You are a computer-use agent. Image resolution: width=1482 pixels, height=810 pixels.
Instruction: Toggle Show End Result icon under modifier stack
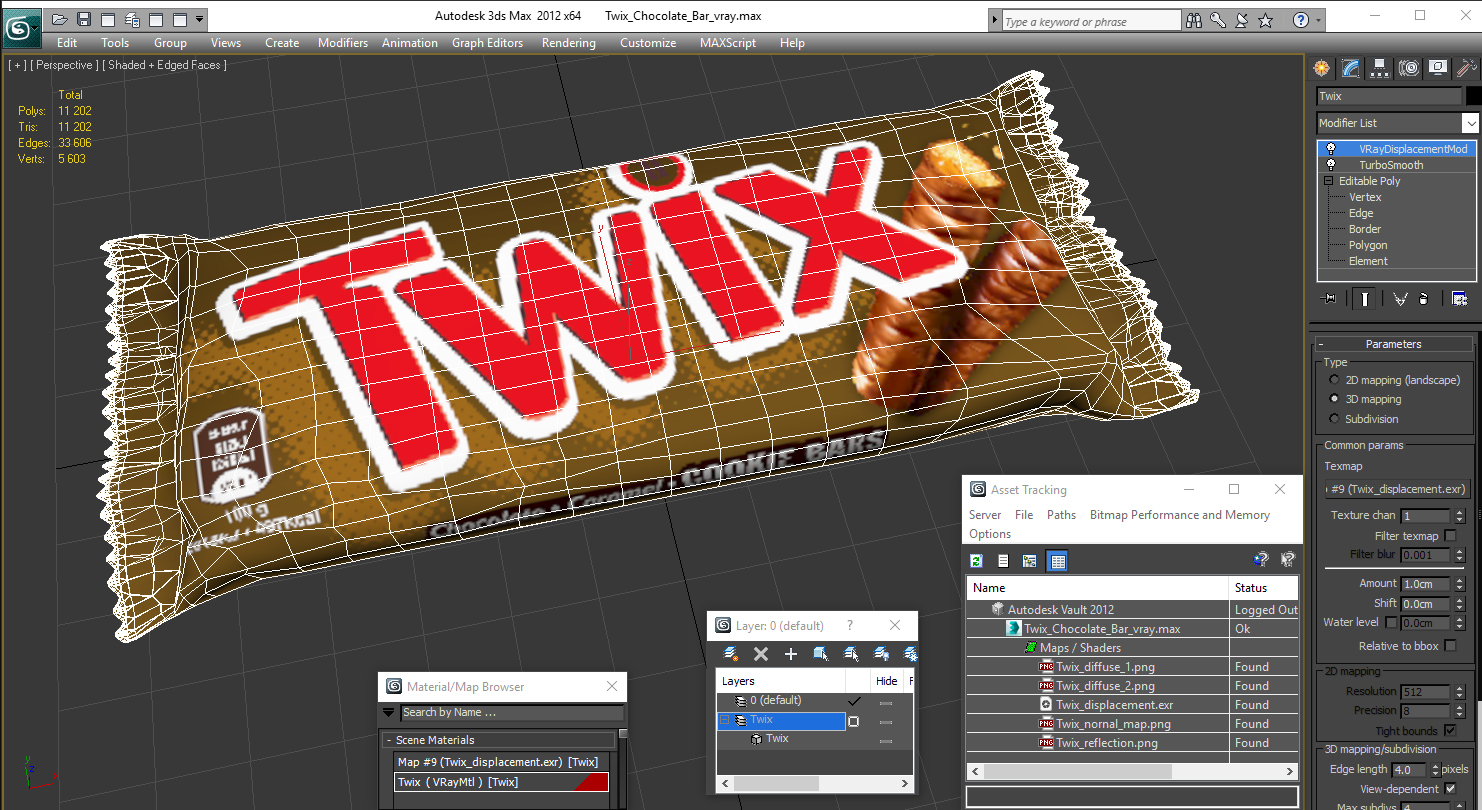[x=1365, y=299]
